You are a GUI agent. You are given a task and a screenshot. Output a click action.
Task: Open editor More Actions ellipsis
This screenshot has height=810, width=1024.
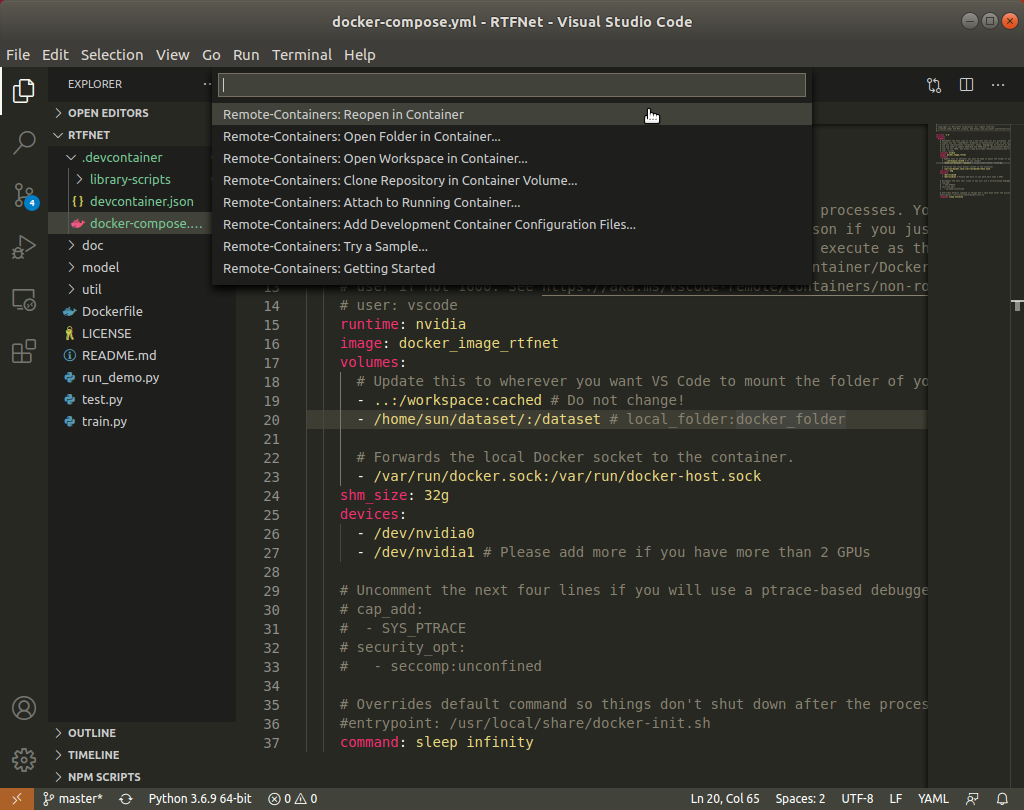998,85
